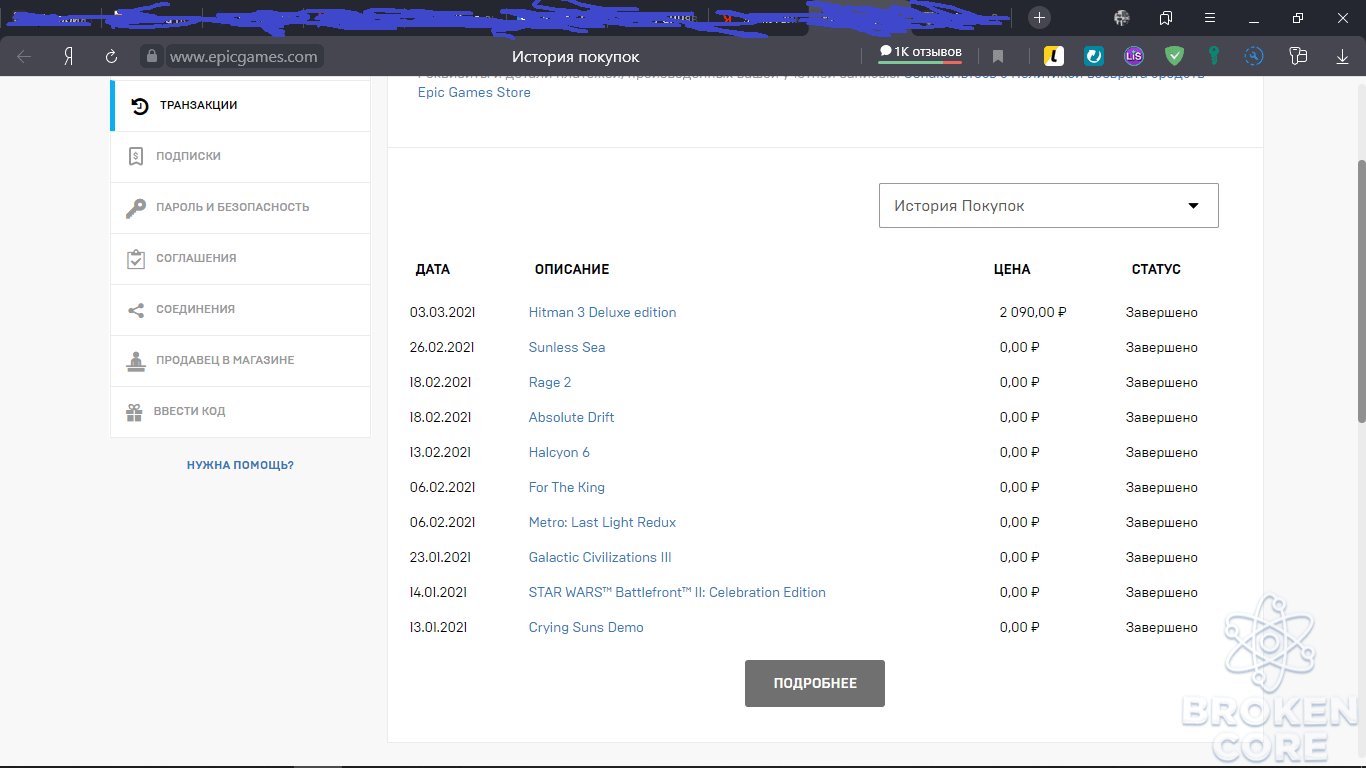Click Завершено status in Hitman 3 row

pyautogui.click(x=1161, y=312)
